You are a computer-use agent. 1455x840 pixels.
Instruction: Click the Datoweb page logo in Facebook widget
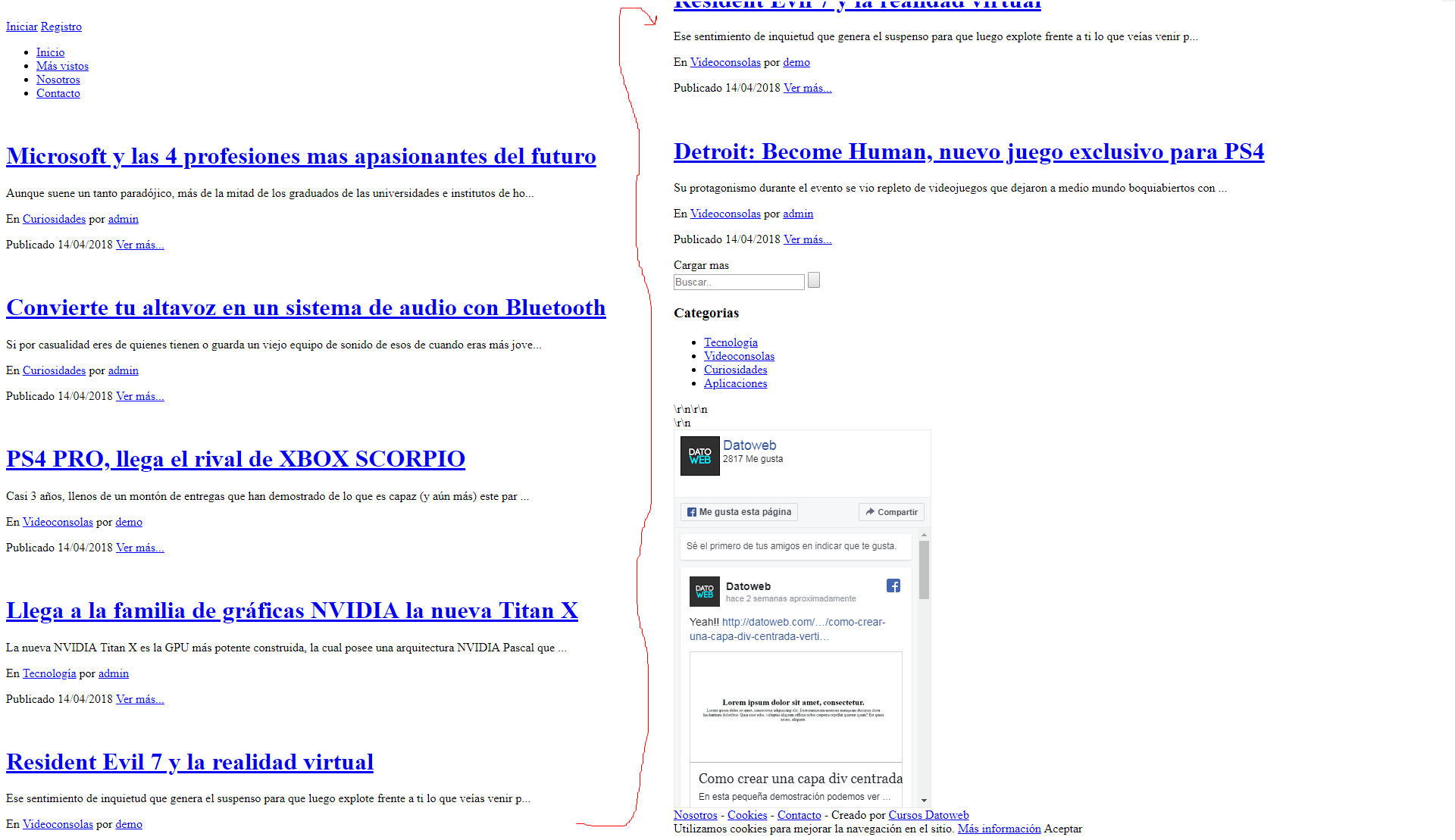point(699,456)
